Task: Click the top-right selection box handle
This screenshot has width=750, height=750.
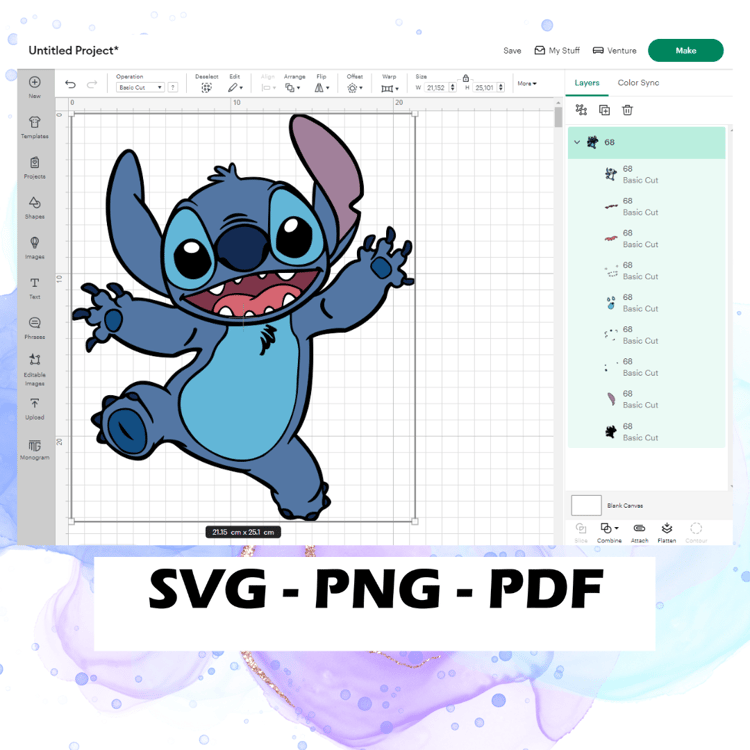Action: click(415, 114)
